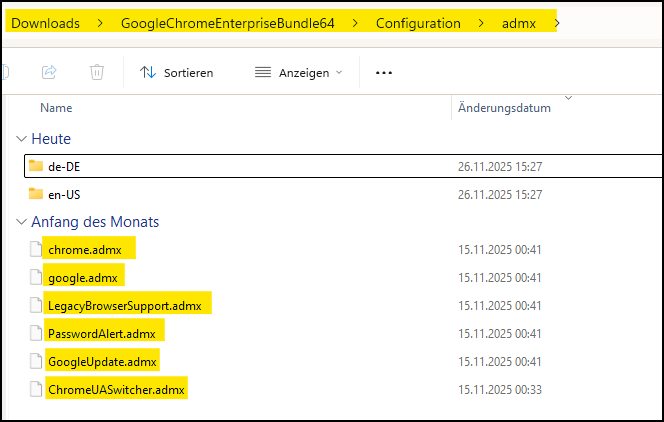Open the Anzeigen view dropdown
The width and height of the screenshot is (664, 422).
298,73
